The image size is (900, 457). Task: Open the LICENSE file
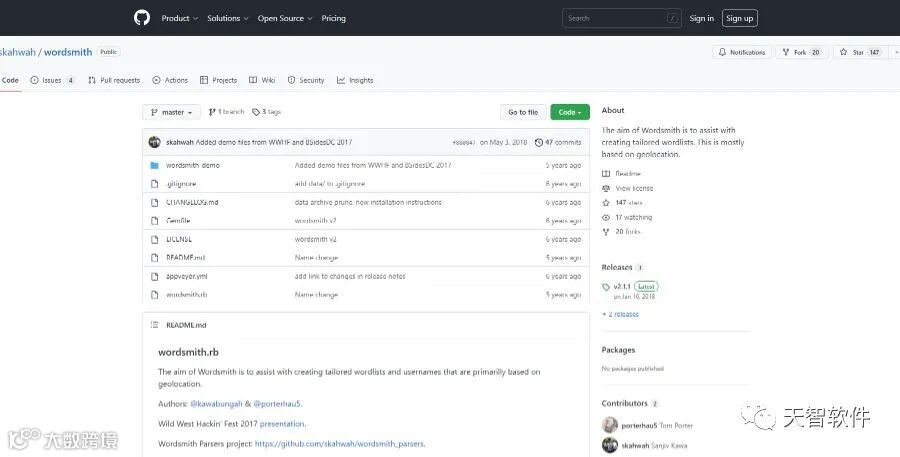179,239
